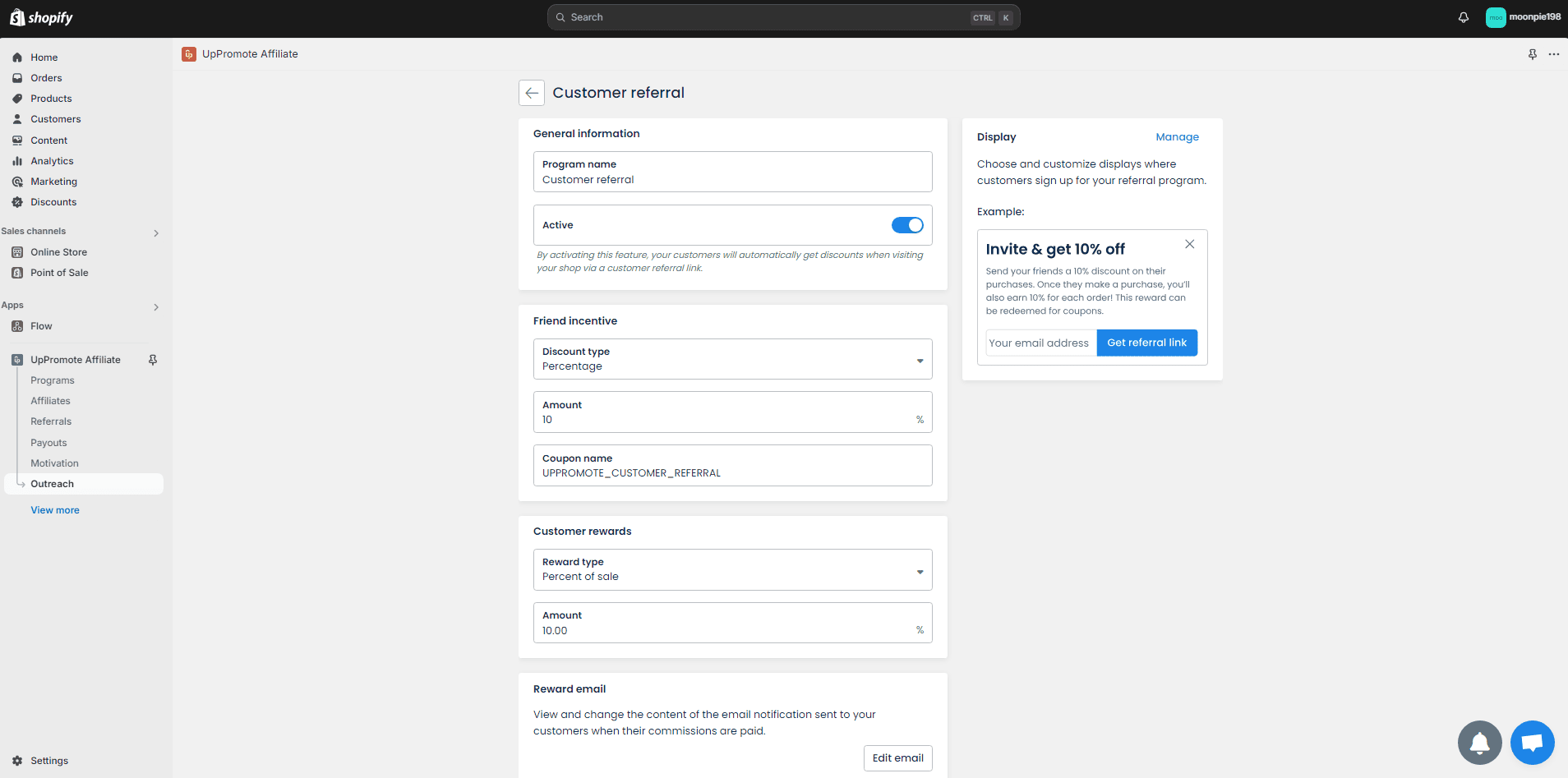Select Outreach in UpPromote menu
Image resolution: width=1568 pixels, height=778 pixels.
point(84,484)
